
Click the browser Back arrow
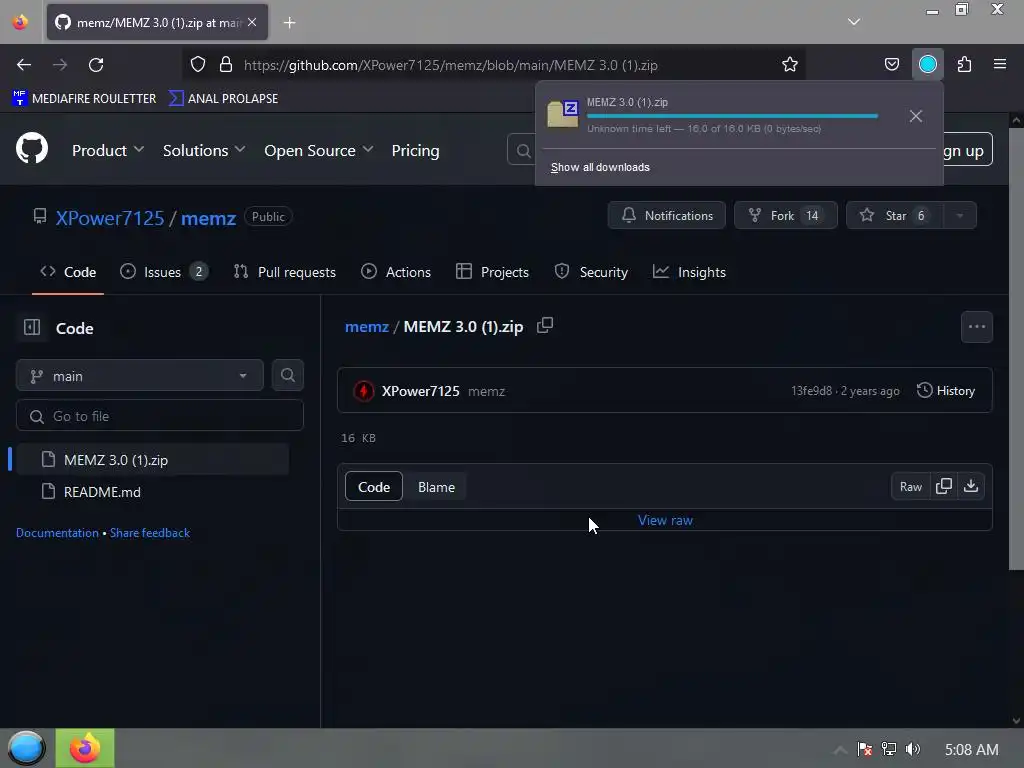coord(24,65)
